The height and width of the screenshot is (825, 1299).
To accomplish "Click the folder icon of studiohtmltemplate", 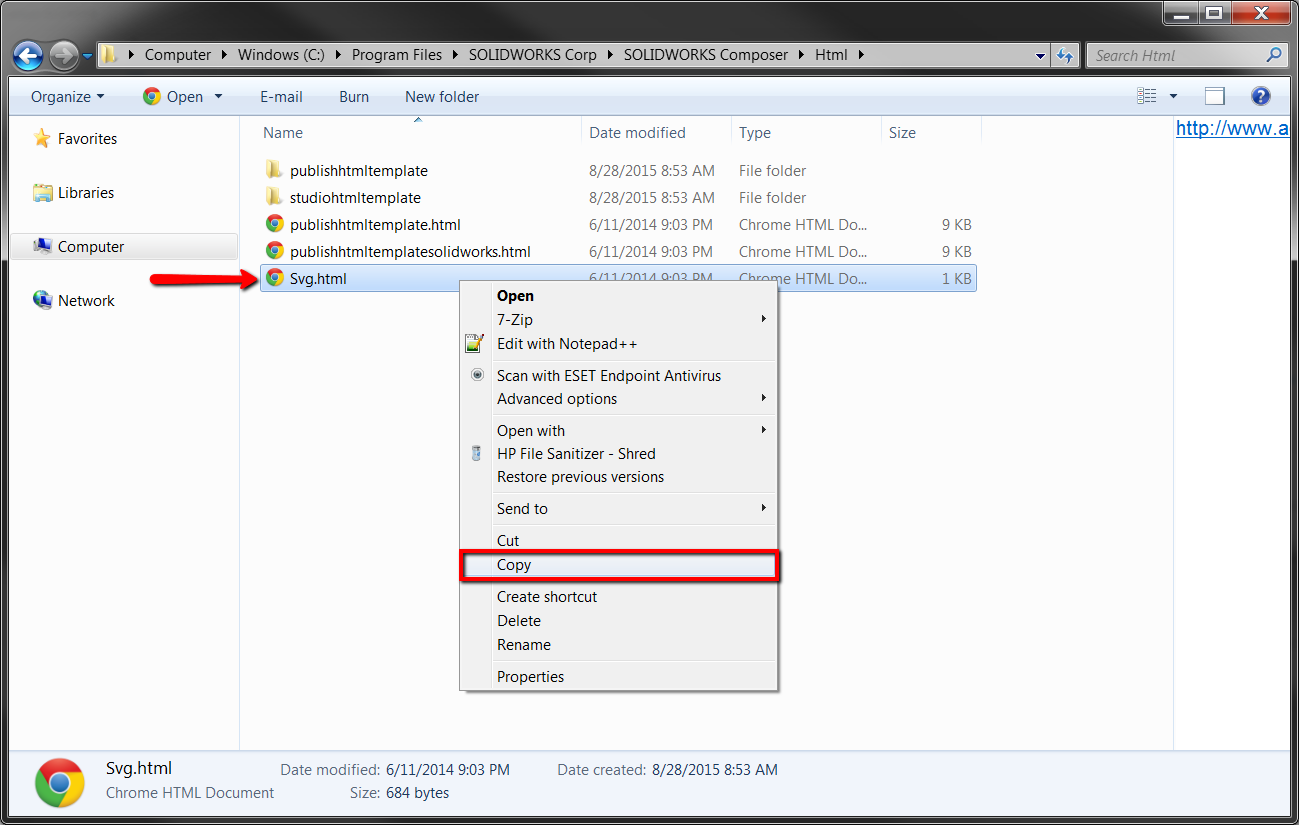I will tap(274, 197).
